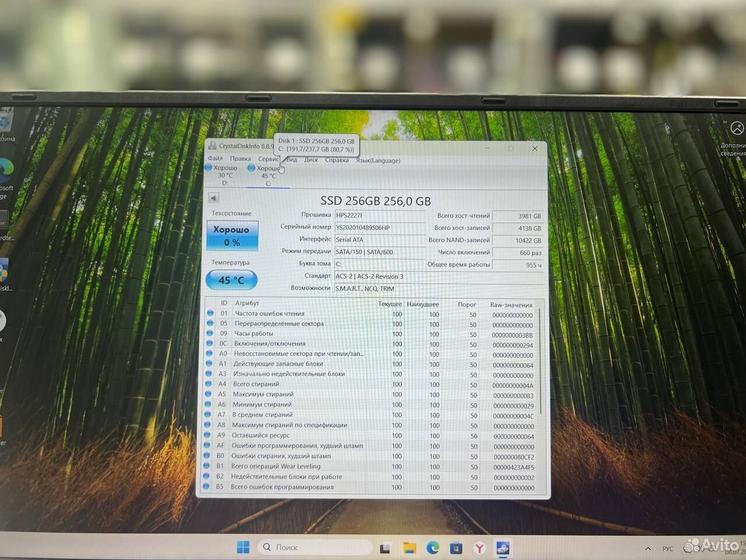Open File Explorer from the taskbar
The height and width of the screenshot is (560, 746).
coord(409,549)
